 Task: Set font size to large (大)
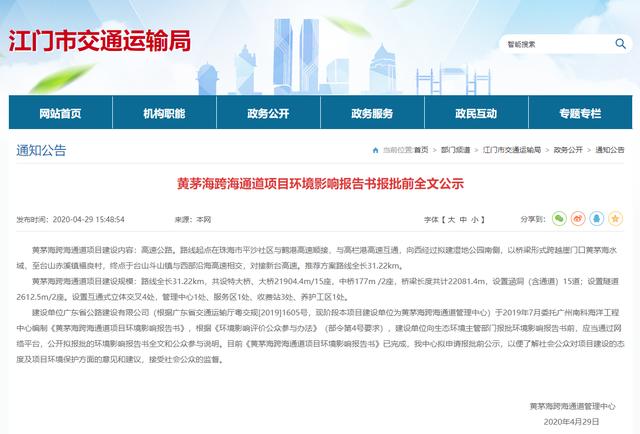click(451, 217)
